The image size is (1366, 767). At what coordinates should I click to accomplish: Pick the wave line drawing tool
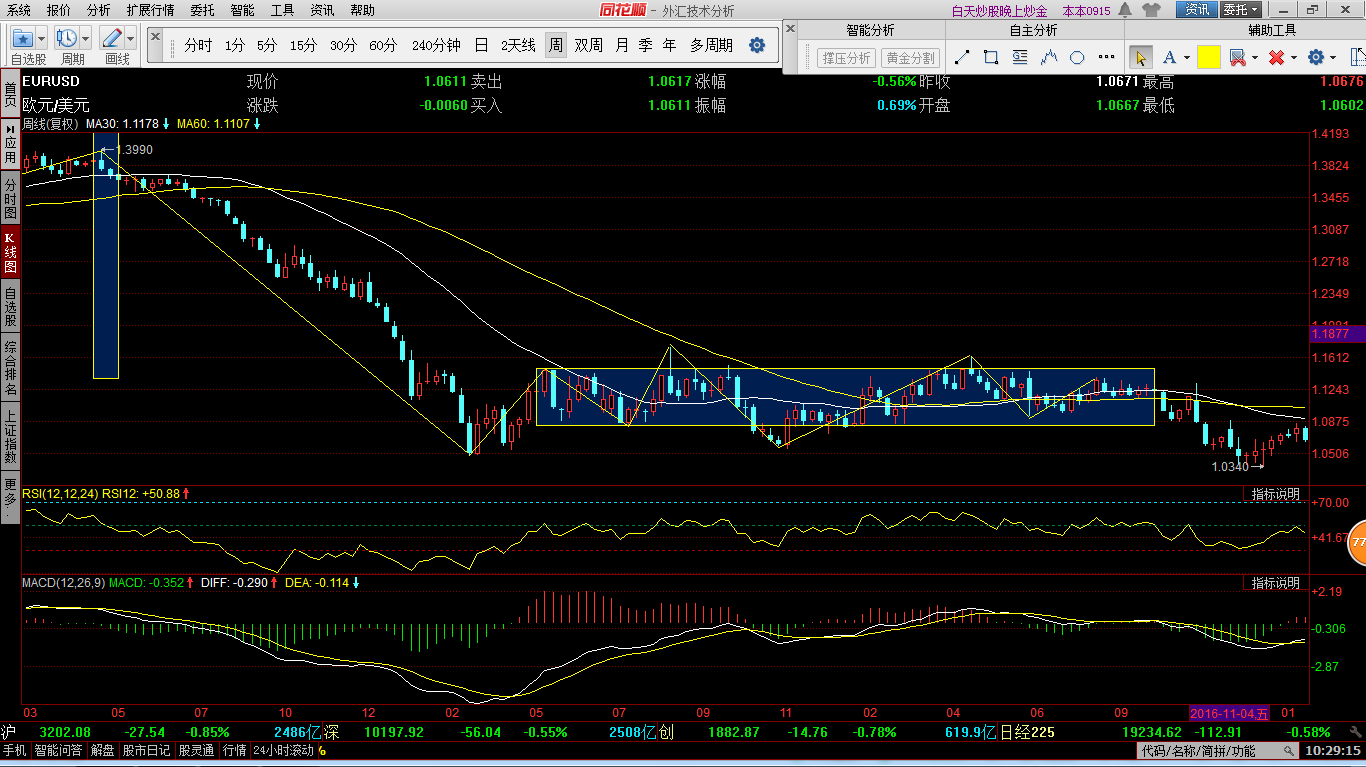[x=1049, y=58]
